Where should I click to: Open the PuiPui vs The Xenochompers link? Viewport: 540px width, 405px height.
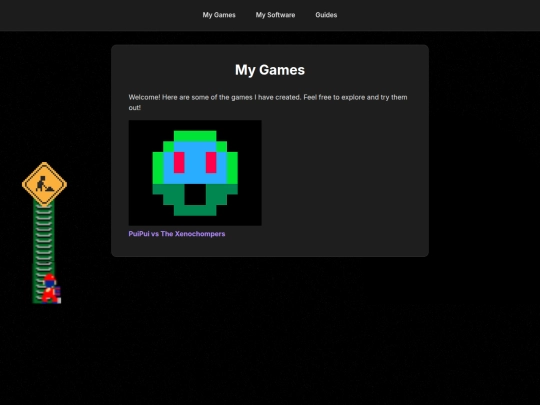(177, 234)
